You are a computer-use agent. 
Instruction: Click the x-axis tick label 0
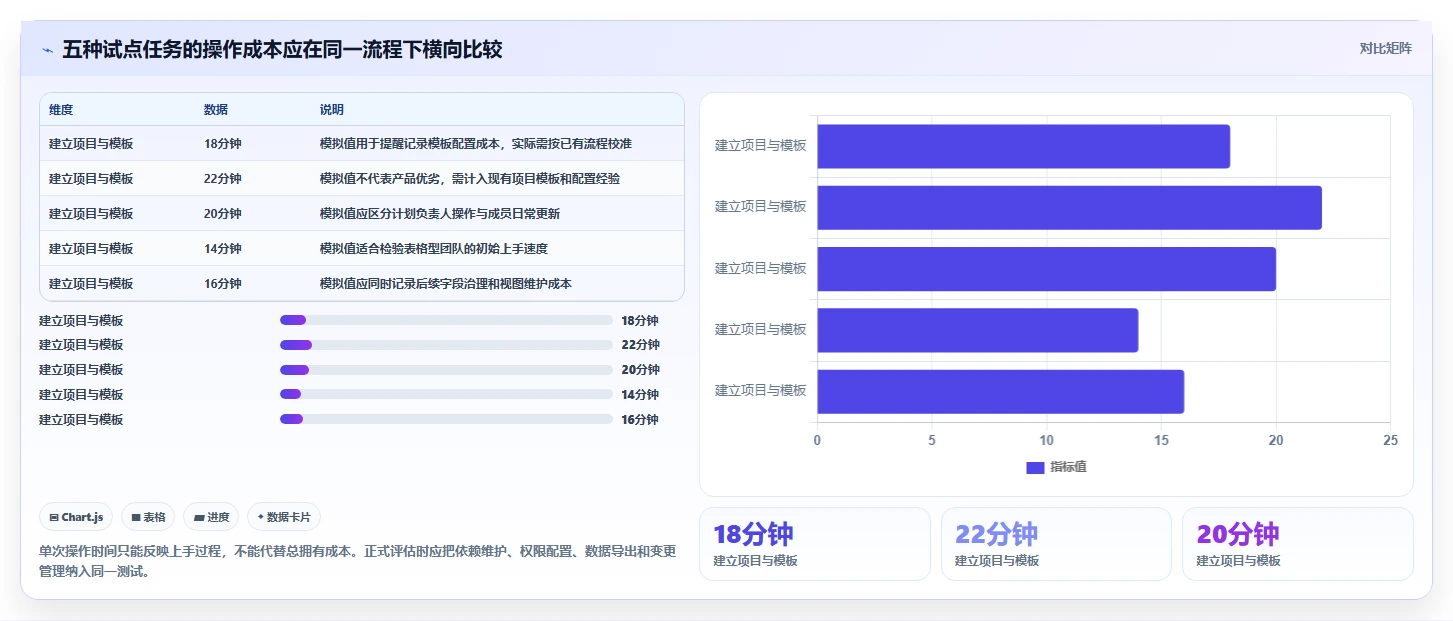817,441
